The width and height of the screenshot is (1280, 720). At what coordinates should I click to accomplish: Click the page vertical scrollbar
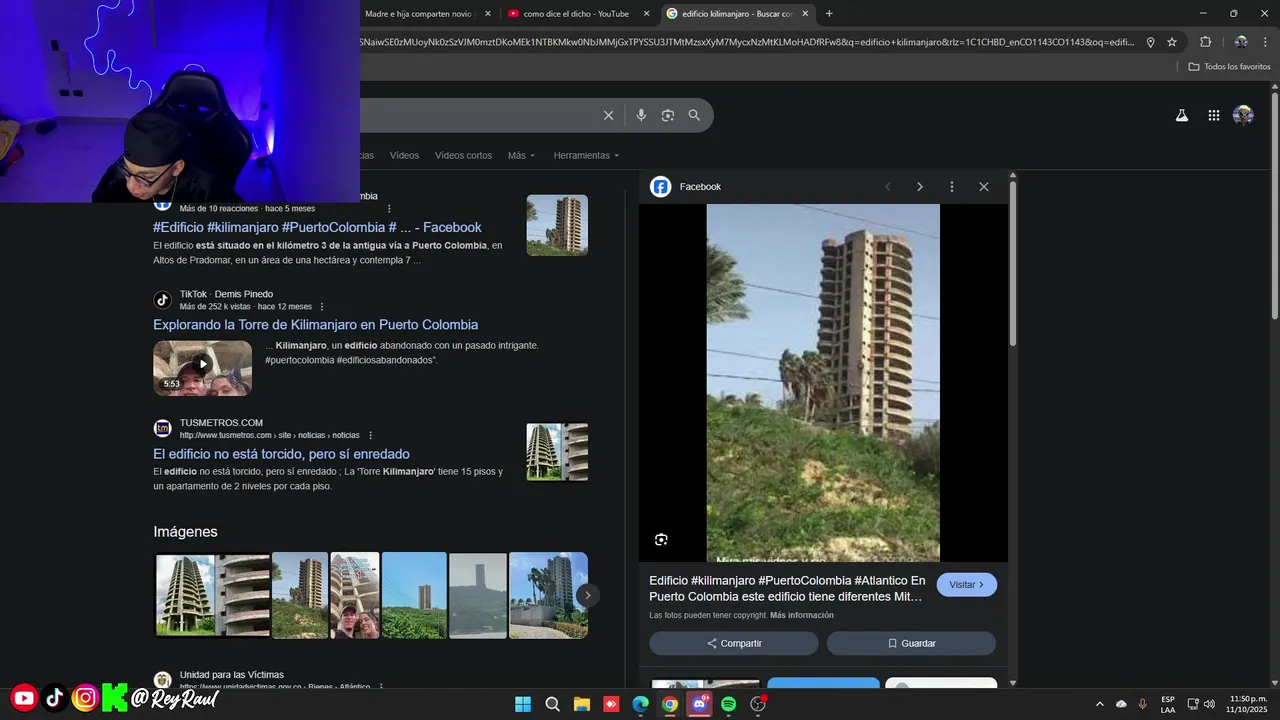click(1275, 205)
